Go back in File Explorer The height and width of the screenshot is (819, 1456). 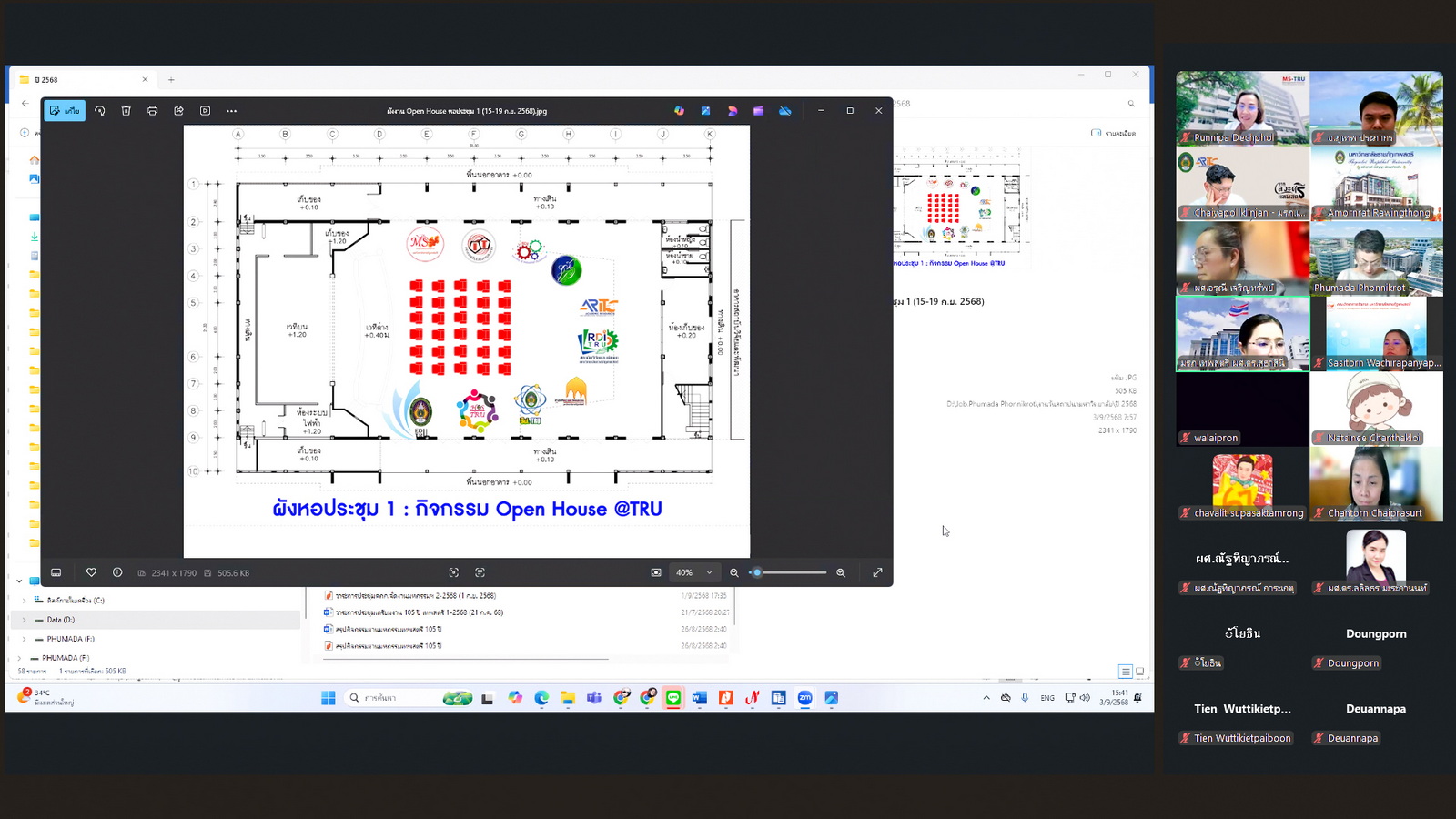click(x=25, y=103)
